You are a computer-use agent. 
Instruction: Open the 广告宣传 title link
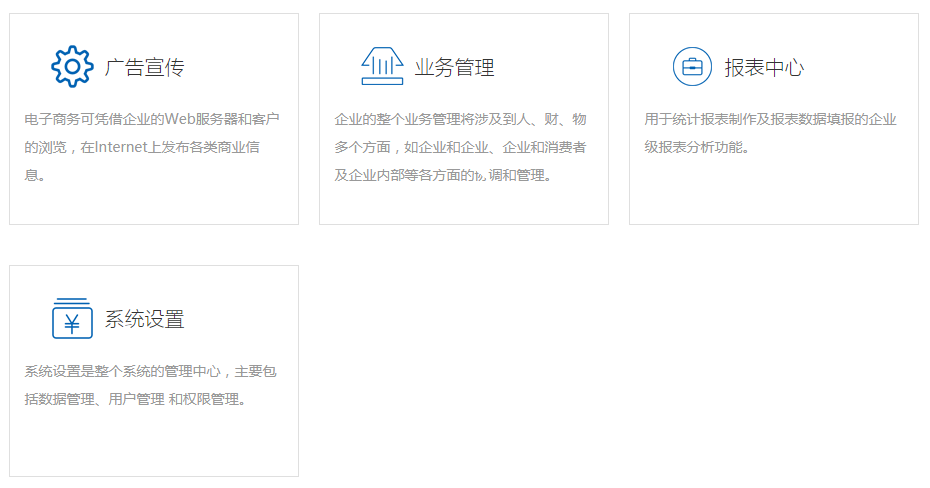(x=145, y=68)
